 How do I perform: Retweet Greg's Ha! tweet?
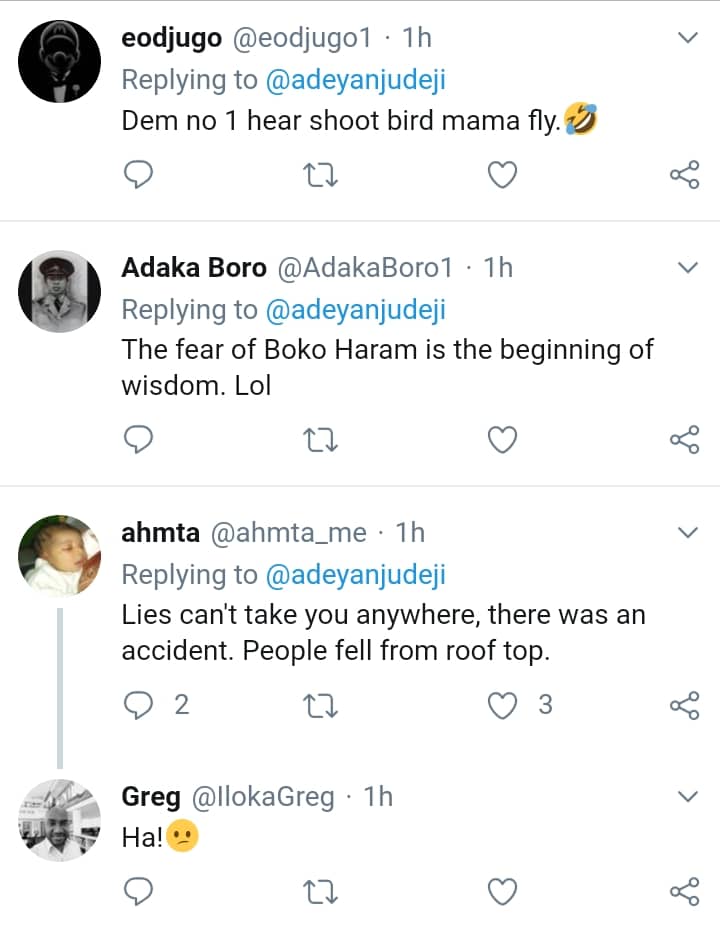[x=320, y=889]
